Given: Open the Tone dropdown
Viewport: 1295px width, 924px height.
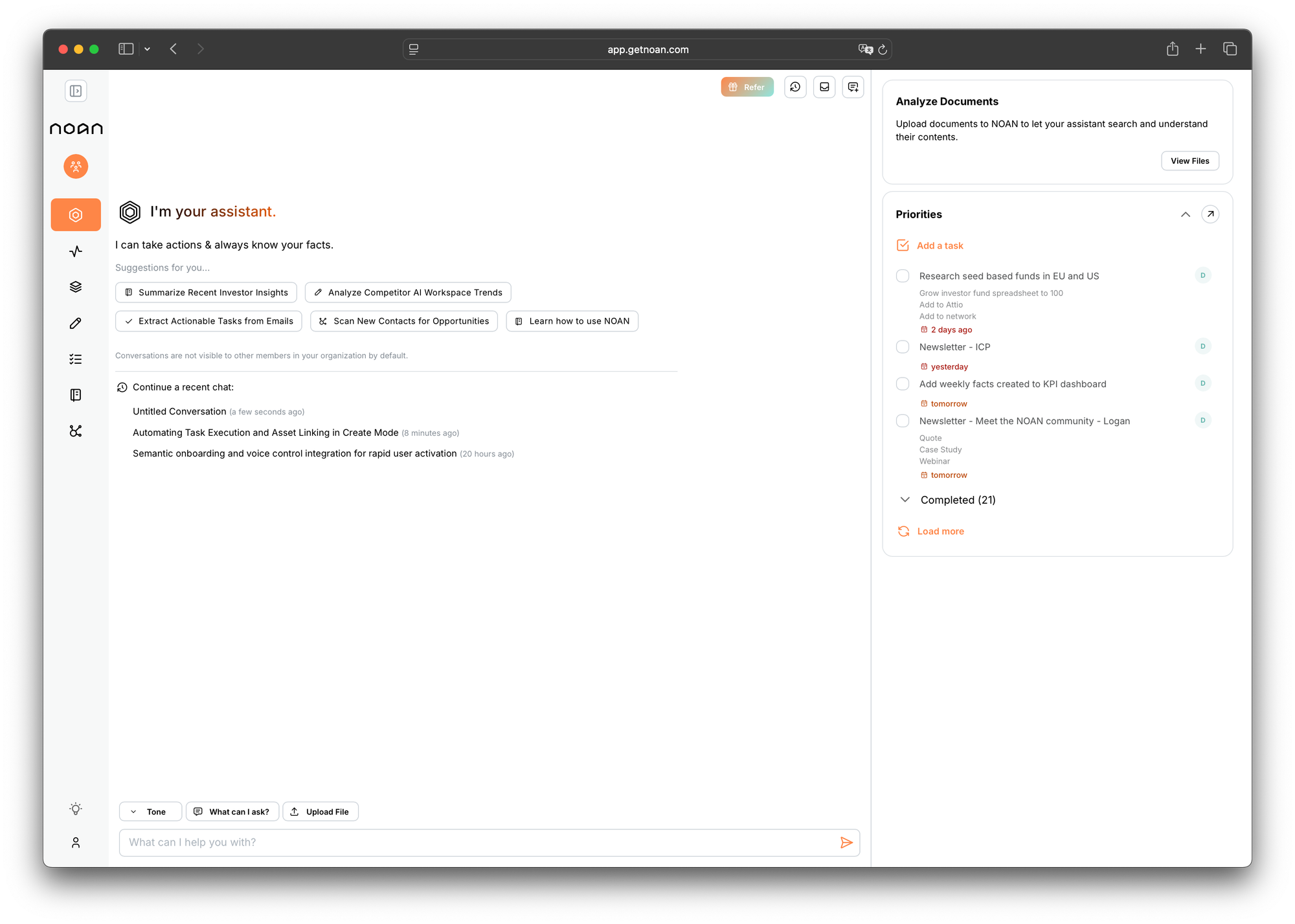Looking at the screenshot, I should pos(150,811).
